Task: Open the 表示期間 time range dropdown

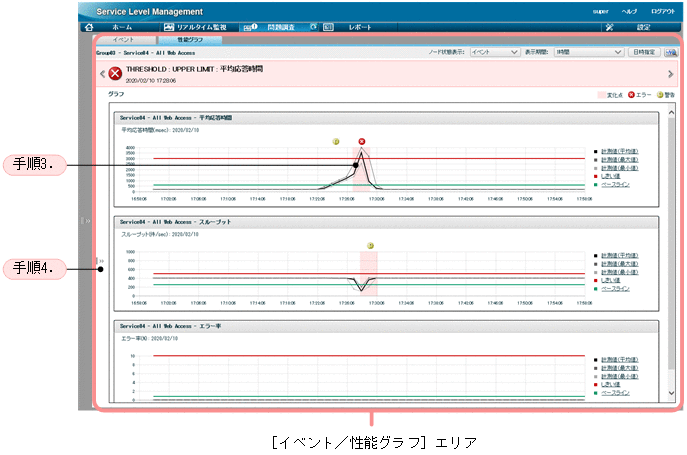Action: pyautogui.click(x=589, y=52)
